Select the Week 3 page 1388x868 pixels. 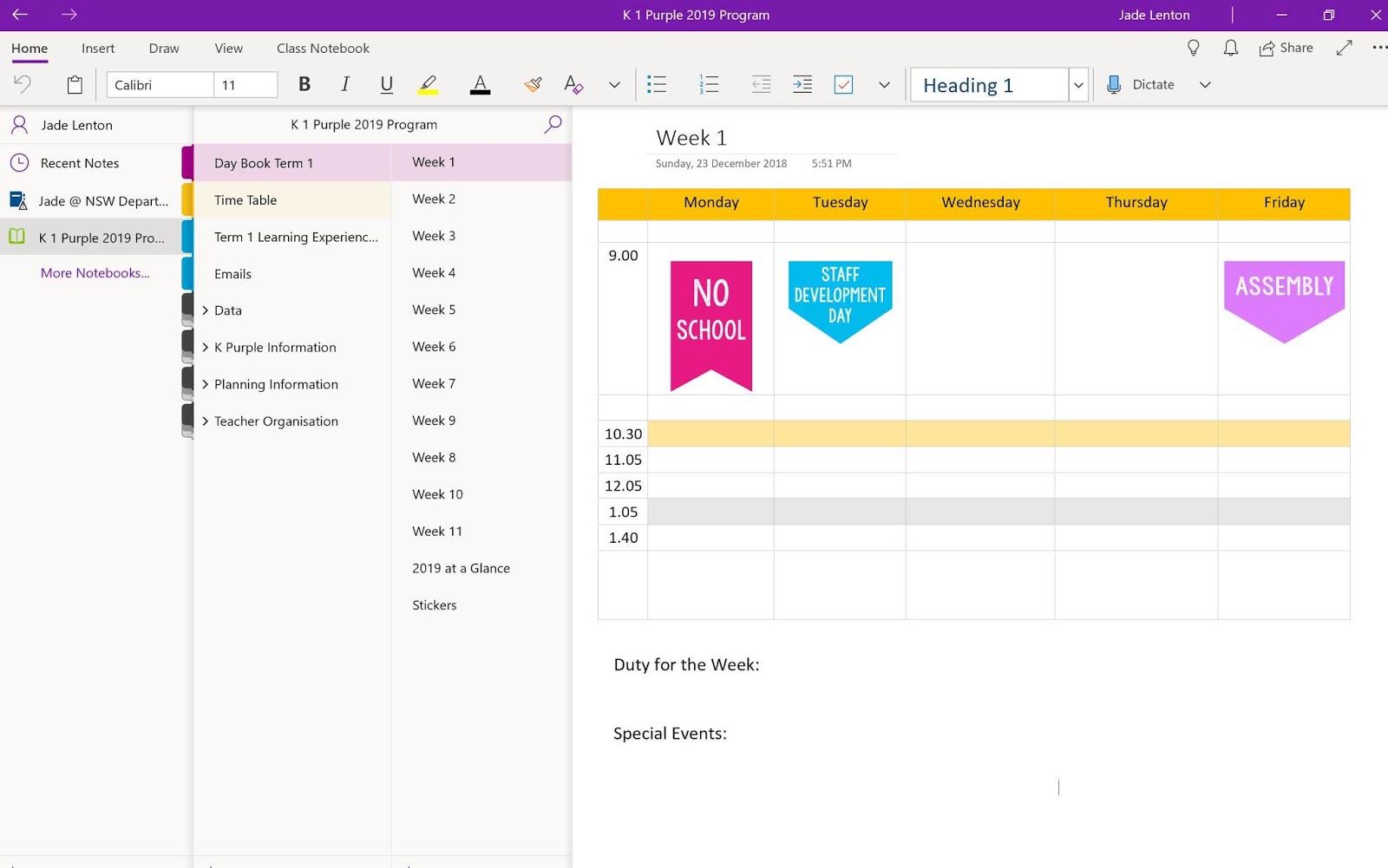433,235
